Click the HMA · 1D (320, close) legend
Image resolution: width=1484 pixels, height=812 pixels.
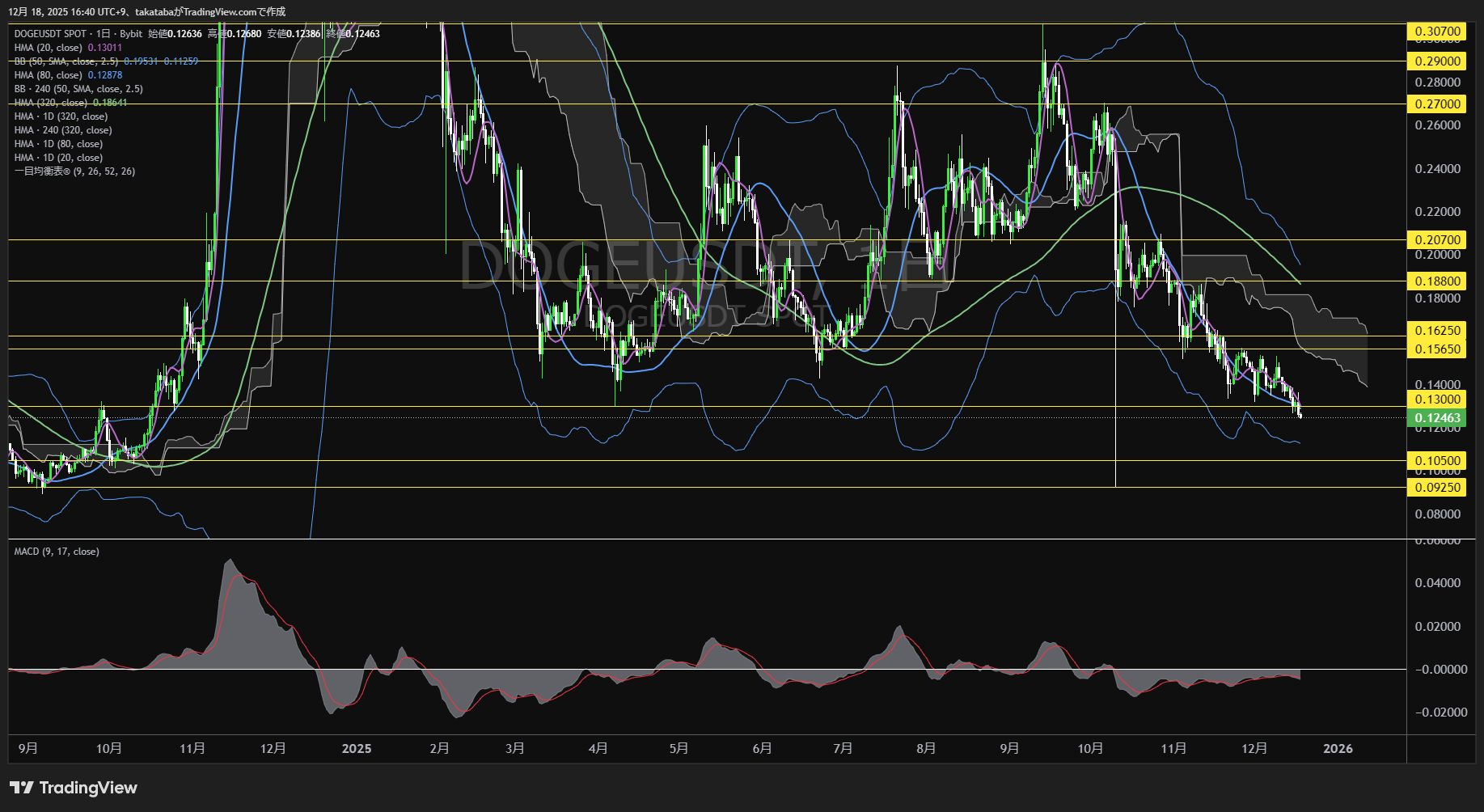click(x=61, y=116)
